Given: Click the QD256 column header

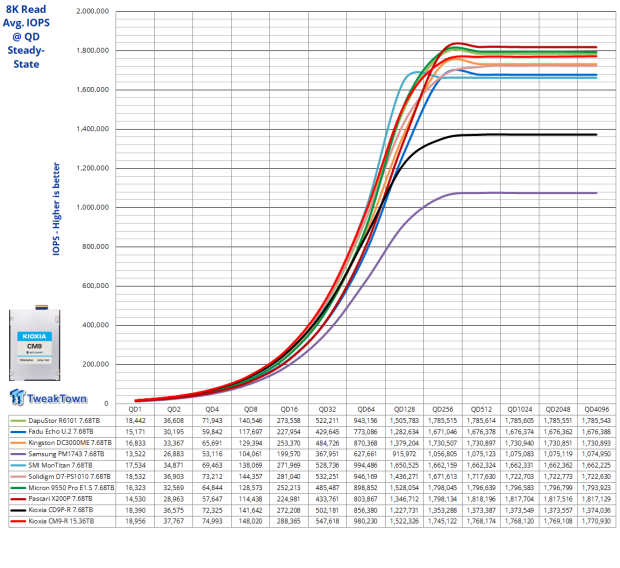Looking at the screenshot, I should coord(443,409).
